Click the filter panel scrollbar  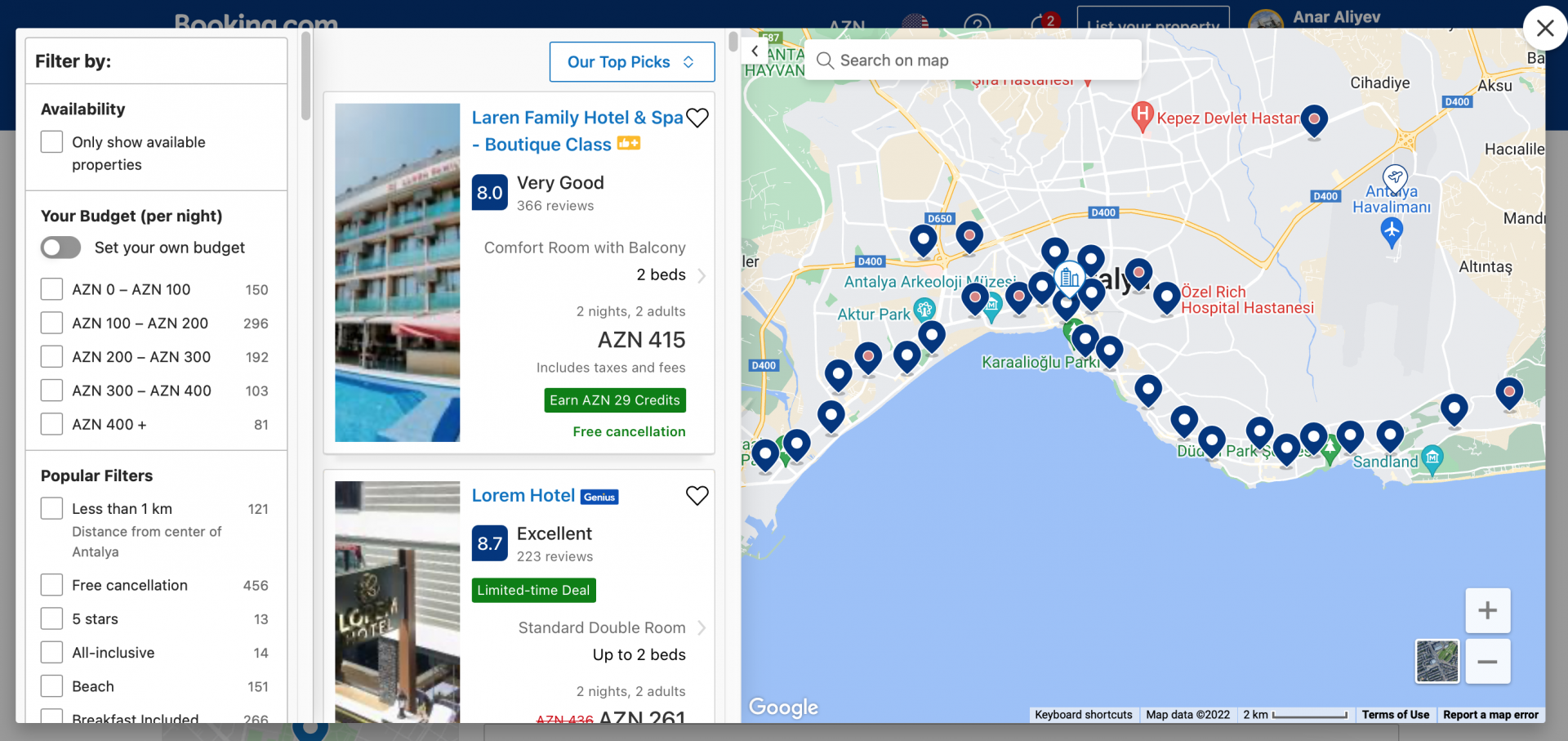click(305, 78)
